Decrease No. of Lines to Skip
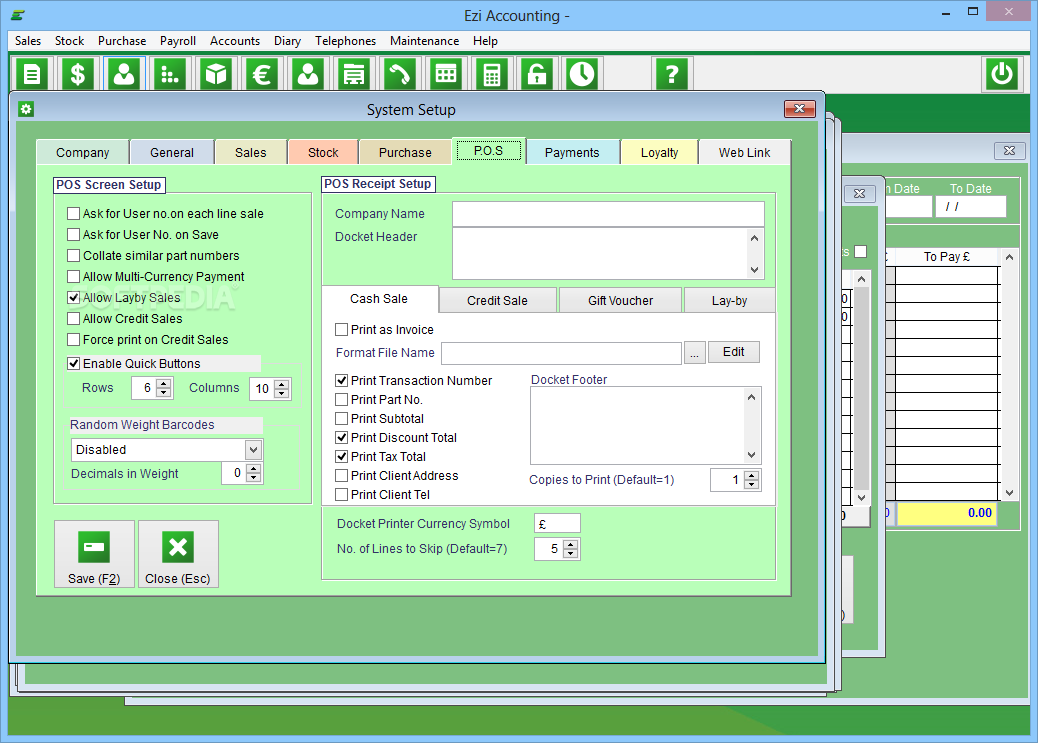This screenshot has height=743, width=1038. click(x=571, y=554)
